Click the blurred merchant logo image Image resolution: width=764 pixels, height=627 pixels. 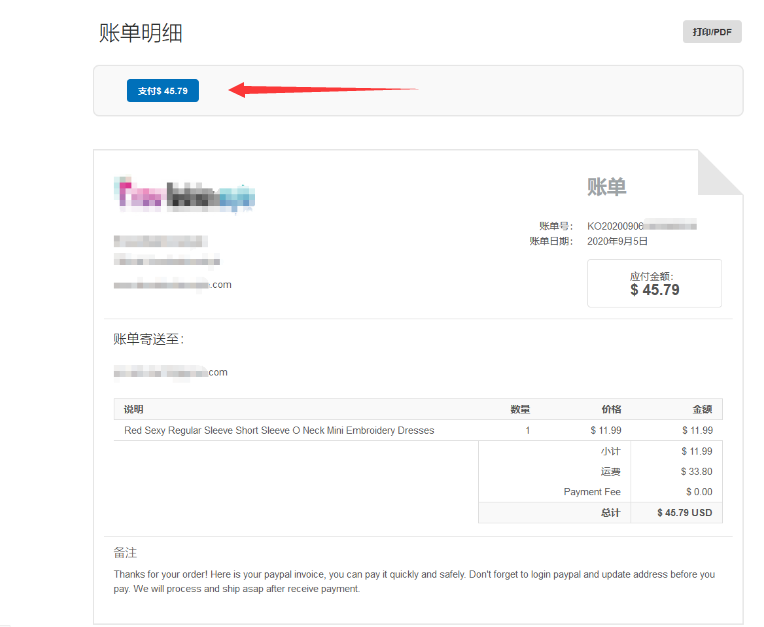click(x=185, y=196)
